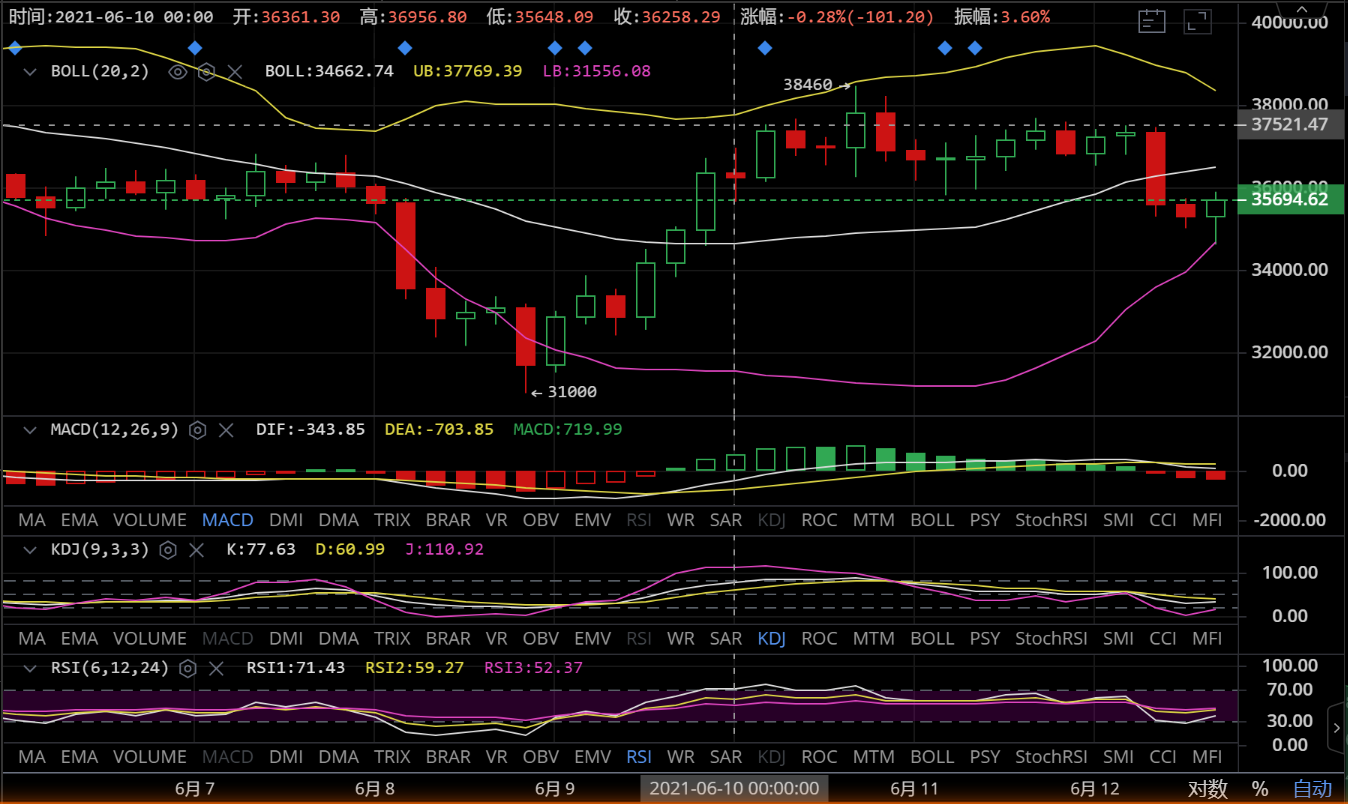Switch MACD pane to the StochRSI indicator
Viewport: 1348px width, 804px height.
point(1051,520)
